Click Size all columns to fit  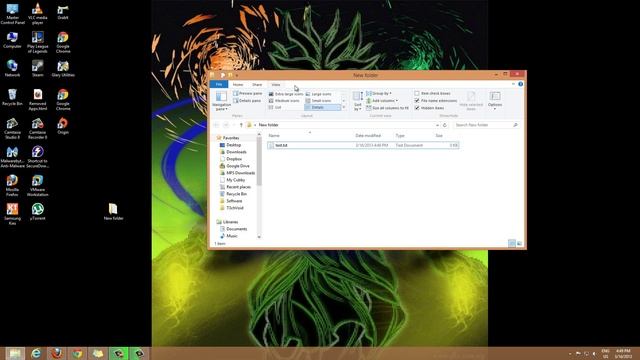[x=387, y=108]
